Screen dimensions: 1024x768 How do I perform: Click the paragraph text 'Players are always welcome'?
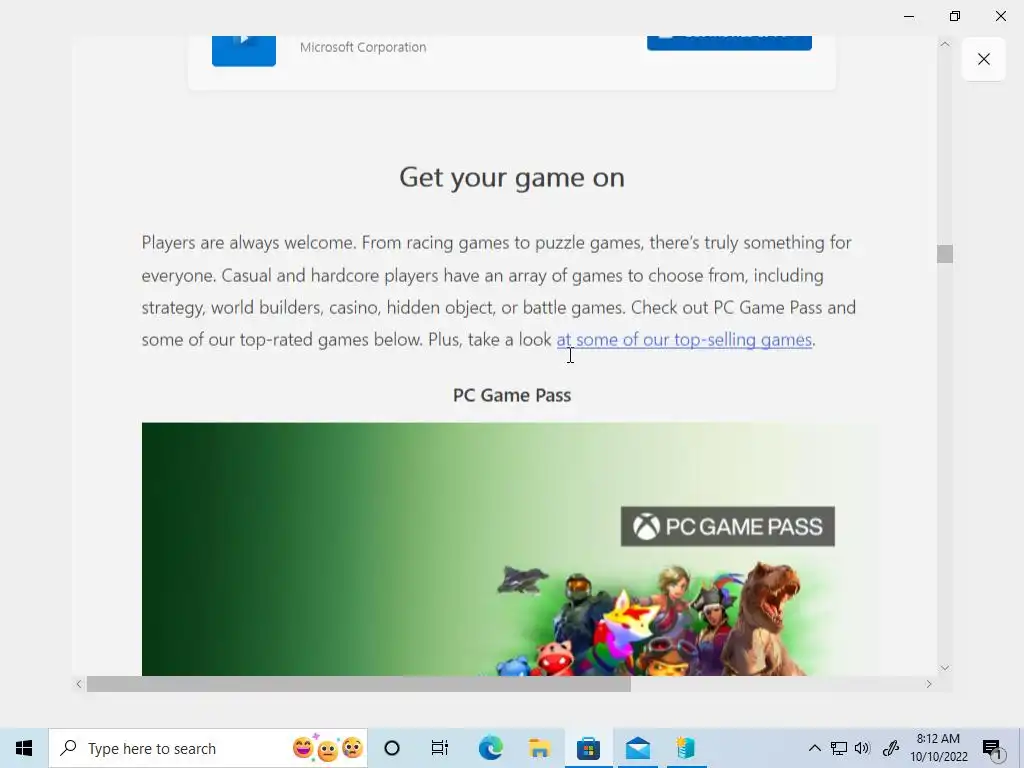249,242
